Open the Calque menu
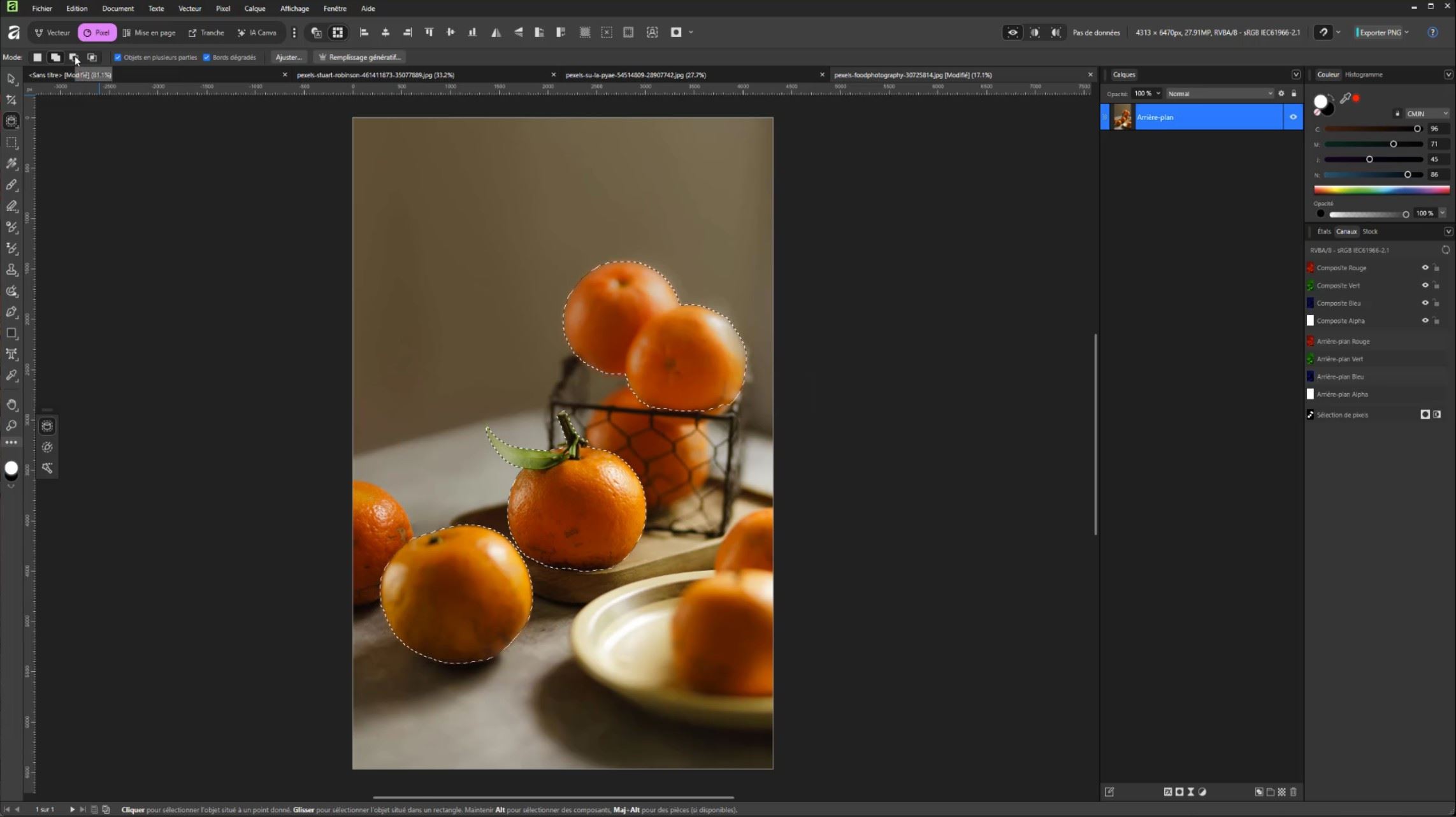 click(254, 8)
